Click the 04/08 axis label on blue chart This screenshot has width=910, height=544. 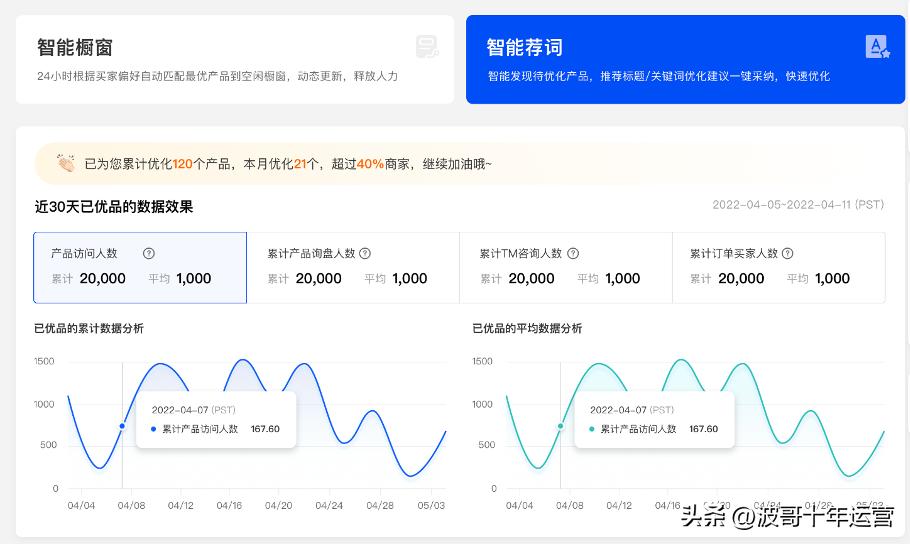pos(132,506)
